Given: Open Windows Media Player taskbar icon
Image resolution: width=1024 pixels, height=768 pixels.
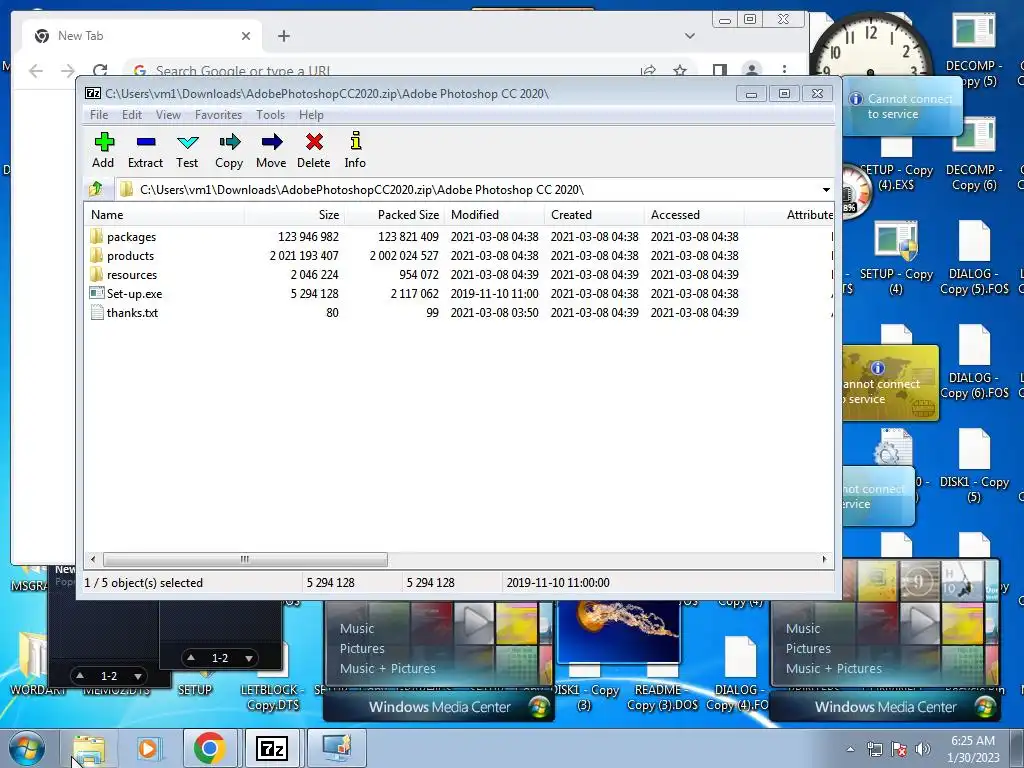Looking at the screenshot, I should coord(148,748).
